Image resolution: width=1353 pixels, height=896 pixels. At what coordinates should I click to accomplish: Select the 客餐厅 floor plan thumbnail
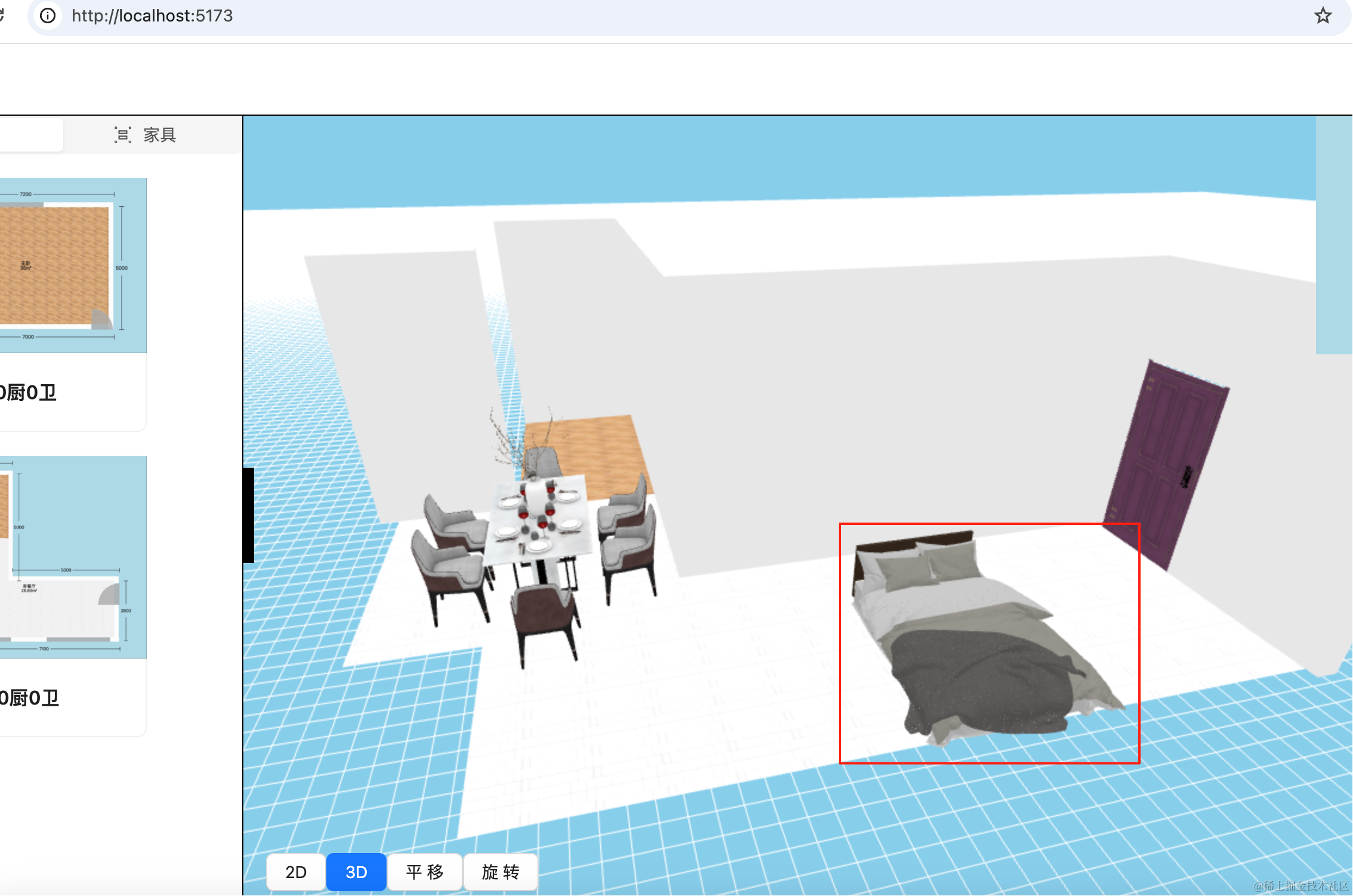(73, 557)
